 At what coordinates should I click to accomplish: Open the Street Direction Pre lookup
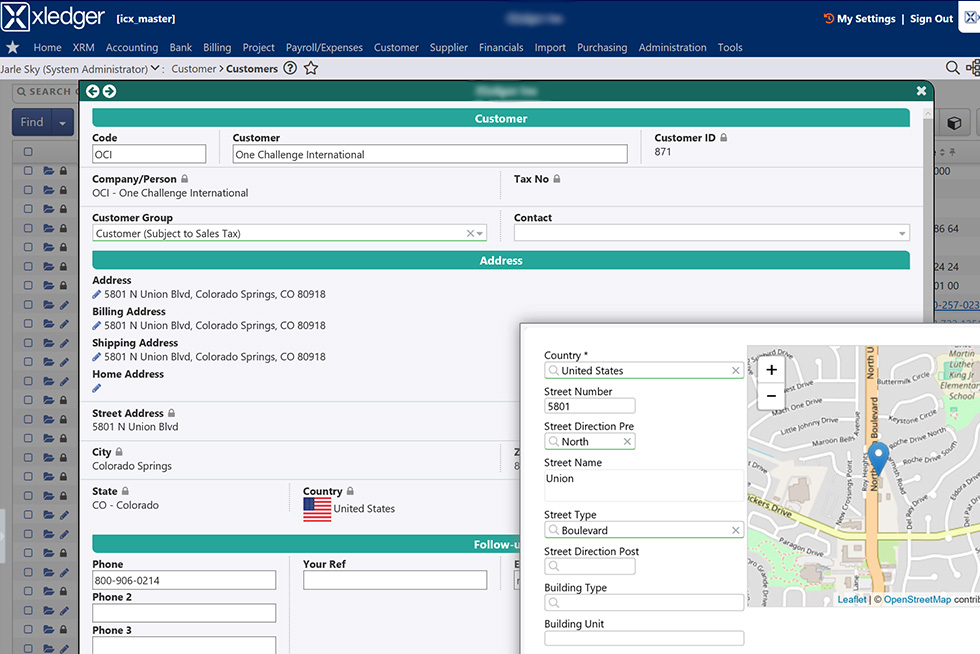589,441
